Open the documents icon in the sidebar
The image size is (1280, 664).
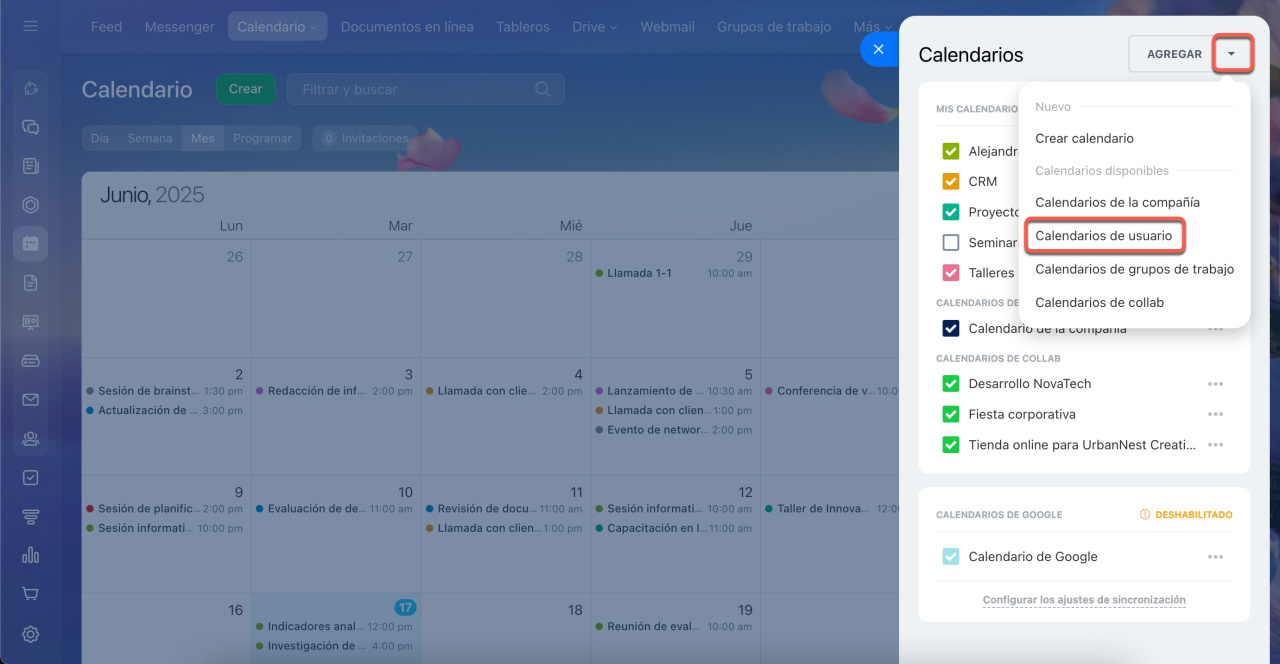(30, 283)
